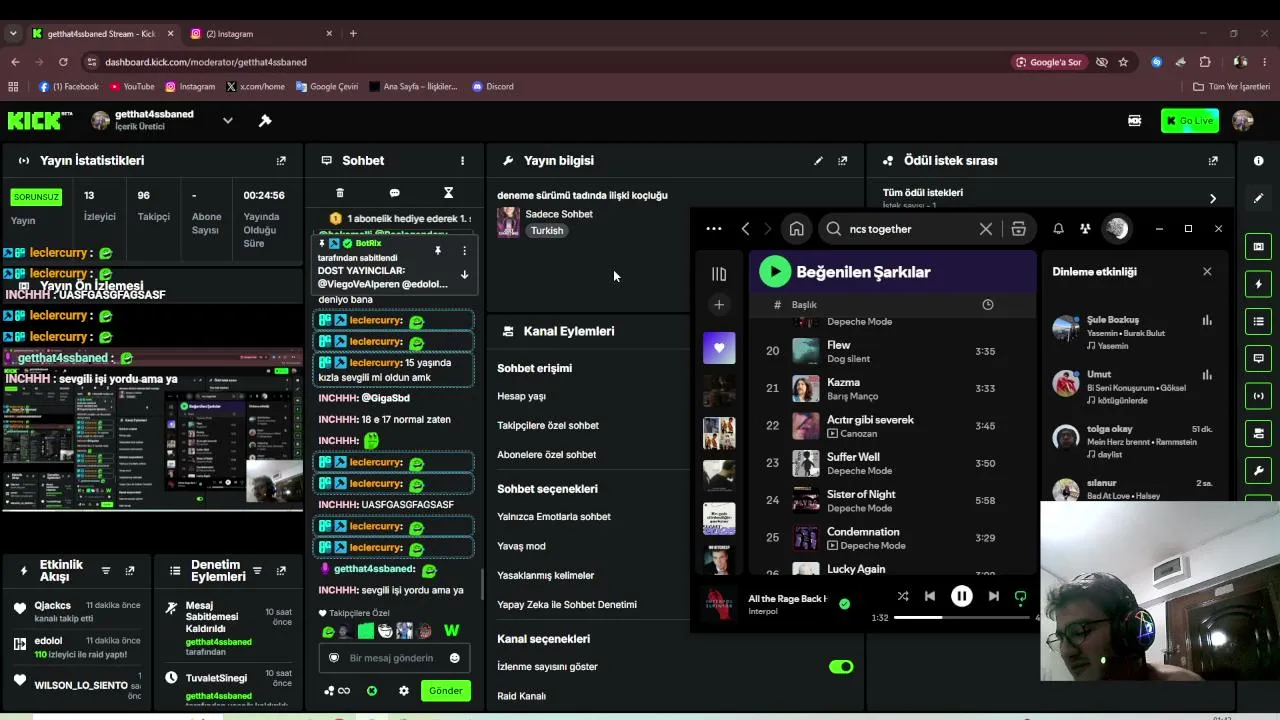Open Spotify notifications bell
Image resolution: width=1280 pixels, height=720 pixels.
(1058, 229)
